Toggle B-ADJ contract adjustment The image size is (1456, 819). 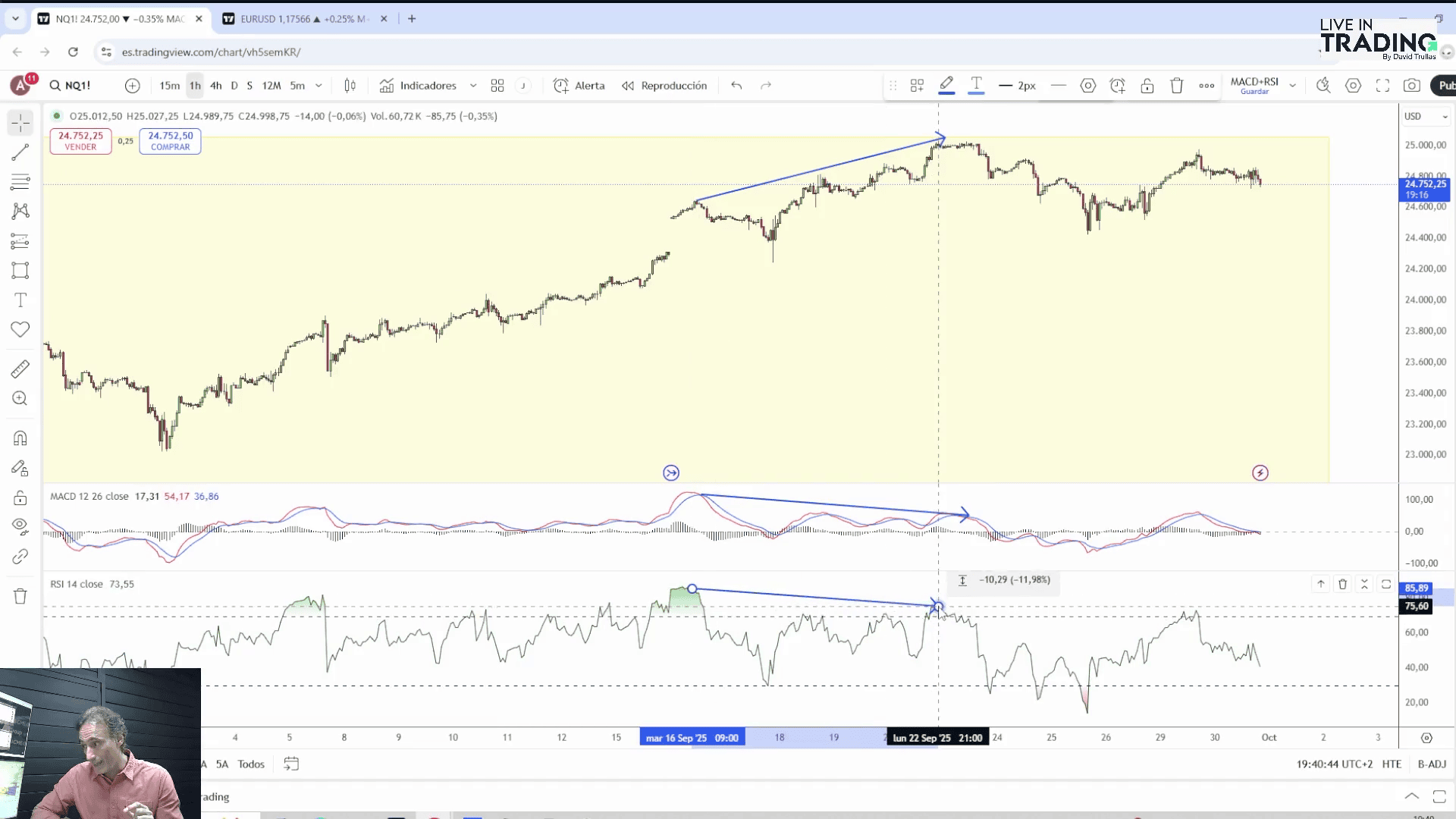(x=1432, y=764)
